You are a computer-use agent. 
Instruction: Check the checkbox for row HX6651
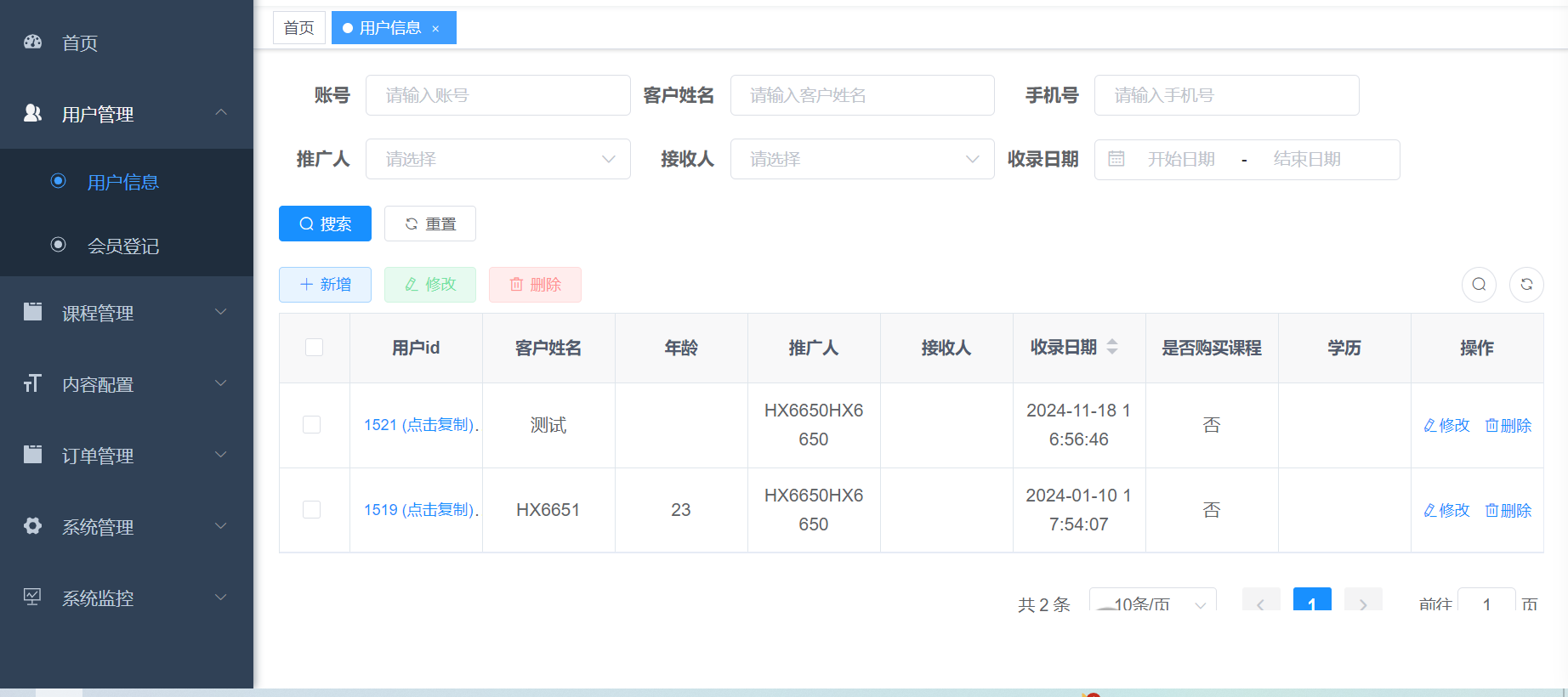(312, 510)
